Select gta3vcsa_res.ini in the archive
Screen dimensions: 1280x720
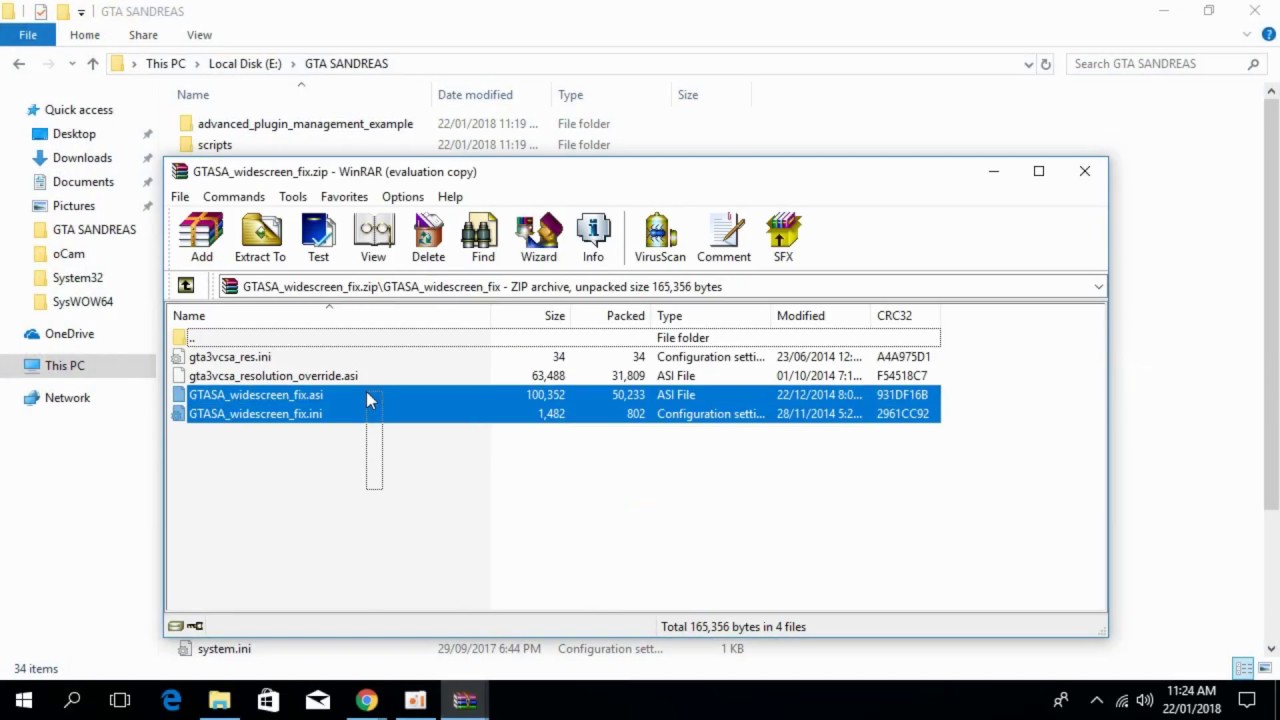point(555,357)
